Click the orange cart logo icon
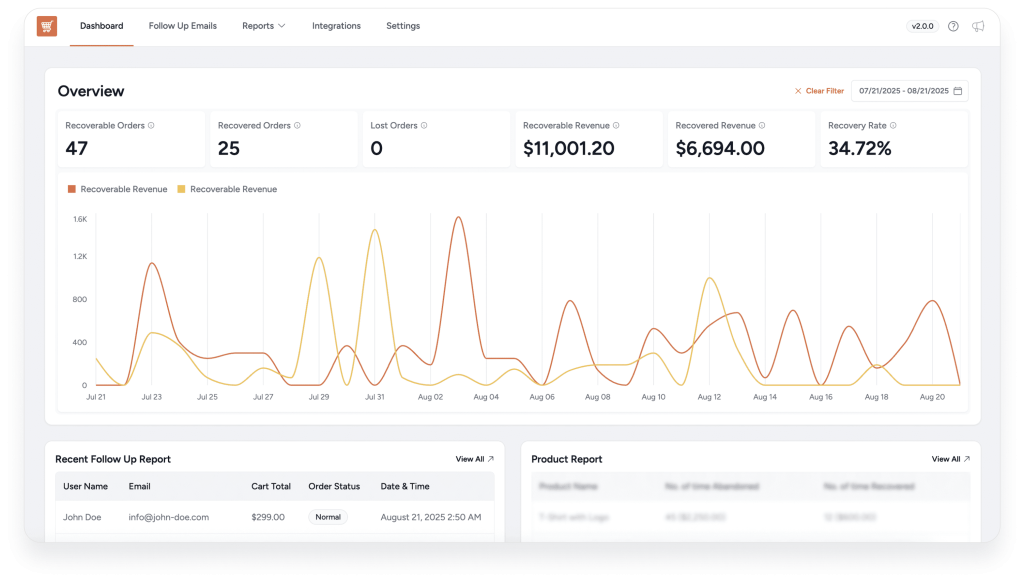 [x=47, y=26]
